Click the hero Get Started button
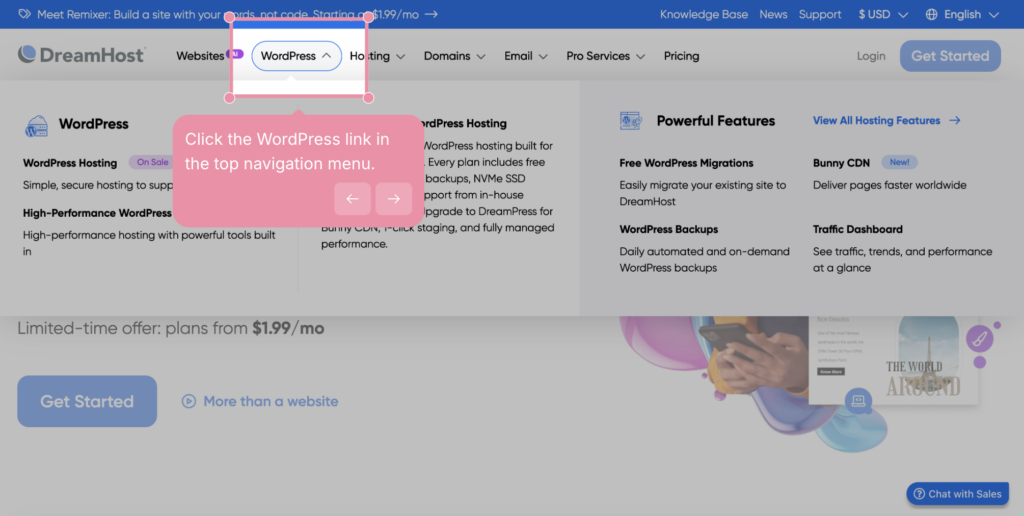The height and width of the screenshot is (516, 1024). (x=87, y=401)
